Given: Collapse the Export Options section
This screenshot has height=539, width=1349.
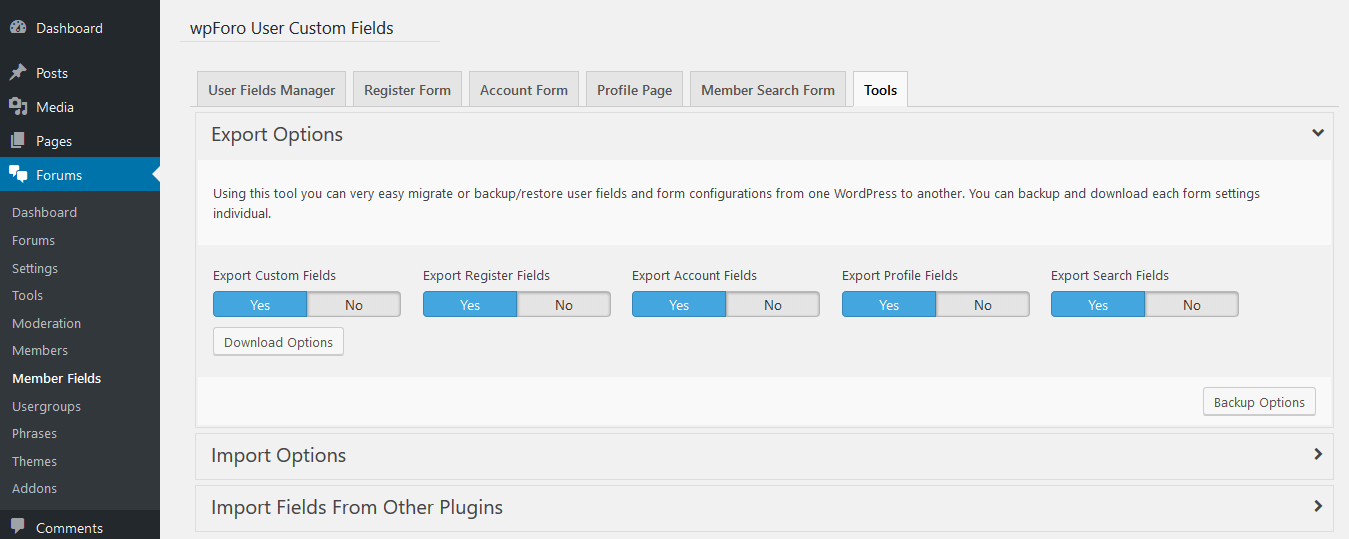Looking at the screenshot, I should pyautogui.click(x=1317, y=134).
